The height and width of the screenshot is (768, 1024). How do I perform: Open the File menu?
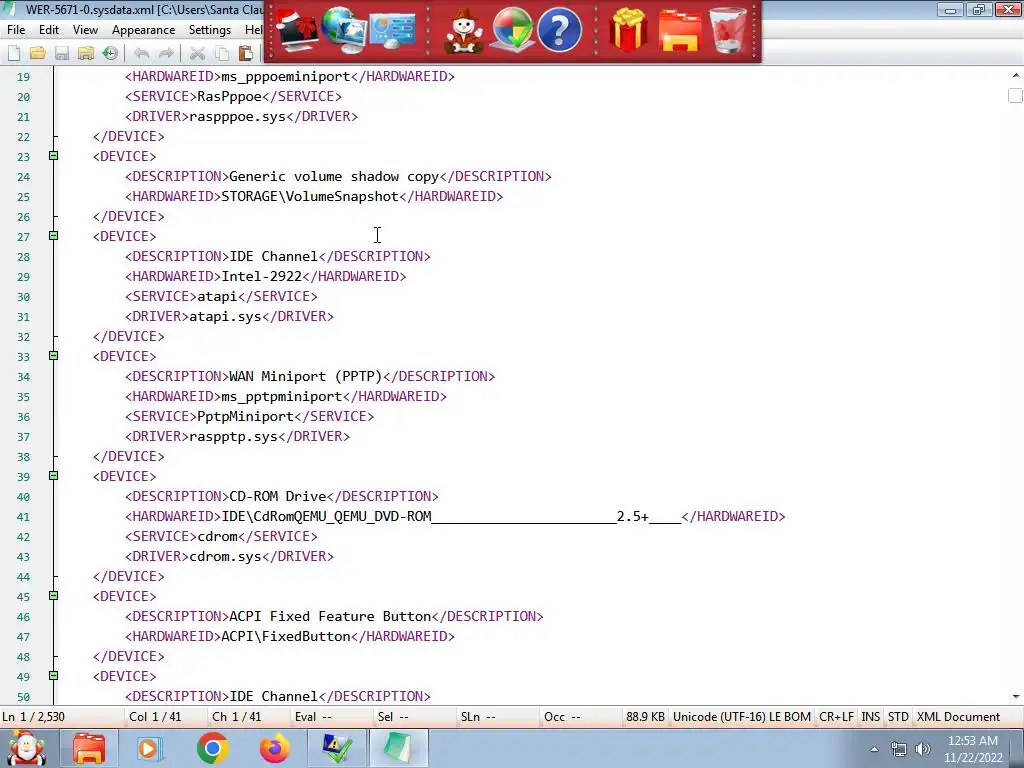[x=16, y=30]
